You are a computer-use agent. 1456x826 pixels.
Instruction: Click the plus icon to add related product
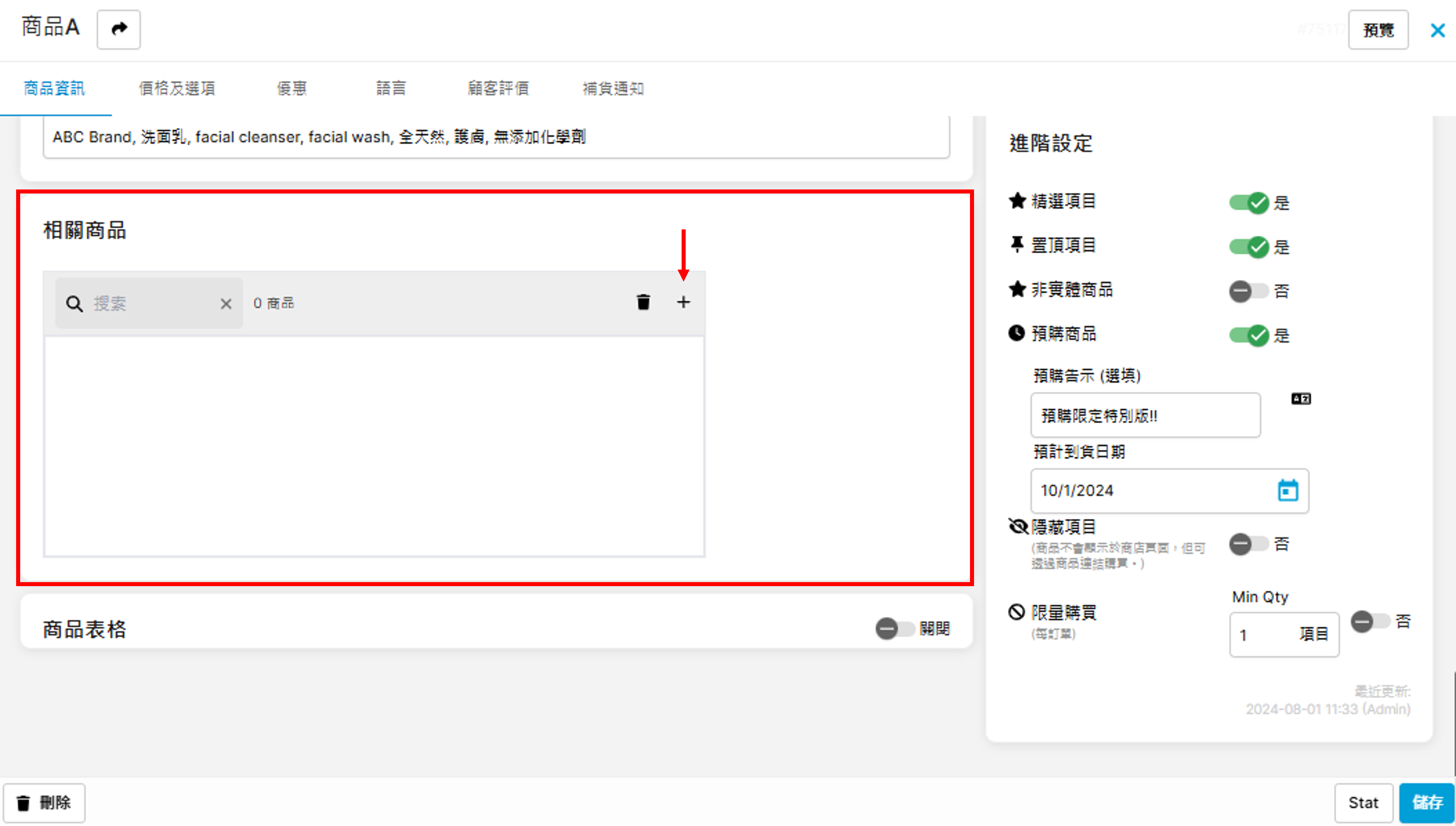coord(683,302)
